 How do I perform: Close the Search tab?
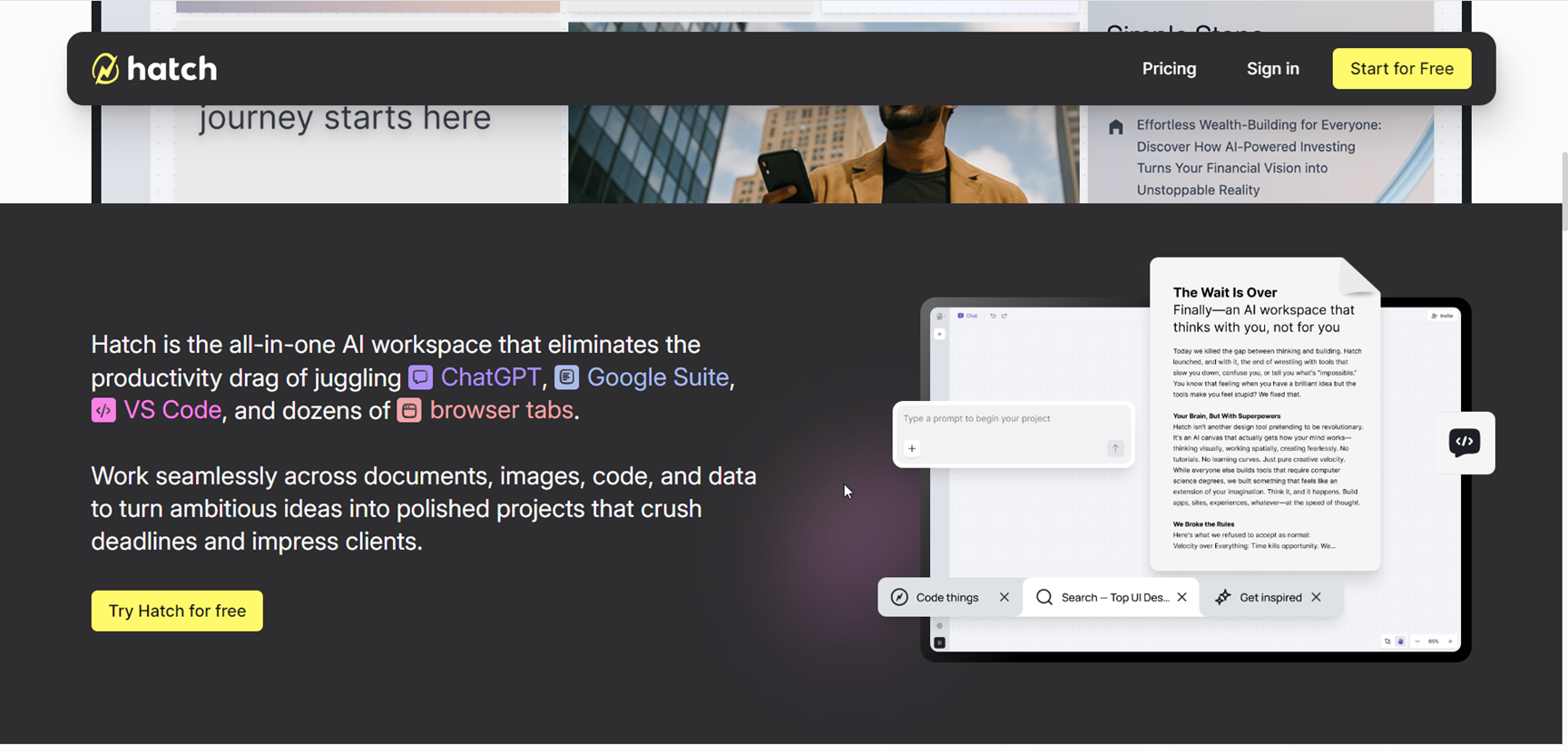click(x=1182, y=597)
